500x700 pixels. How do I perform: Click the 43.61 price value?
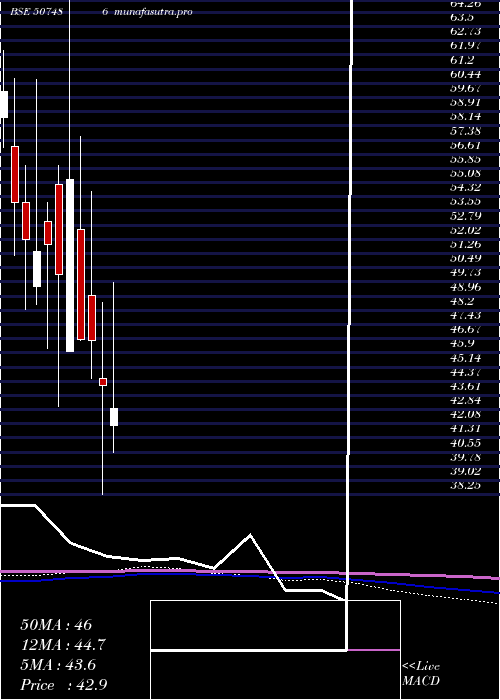pyautogui.click(x=465, y=387)
